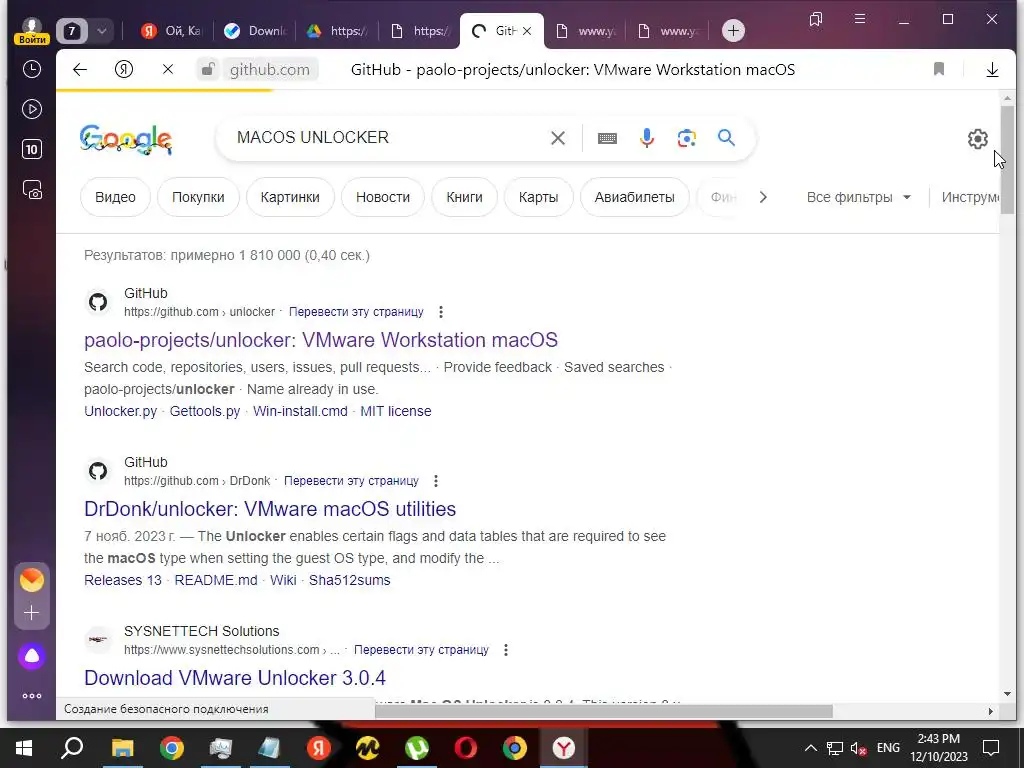Screen dimensions: 1024x768
Task: Add a sidebar app with plus icon
Action: [31, 613]
